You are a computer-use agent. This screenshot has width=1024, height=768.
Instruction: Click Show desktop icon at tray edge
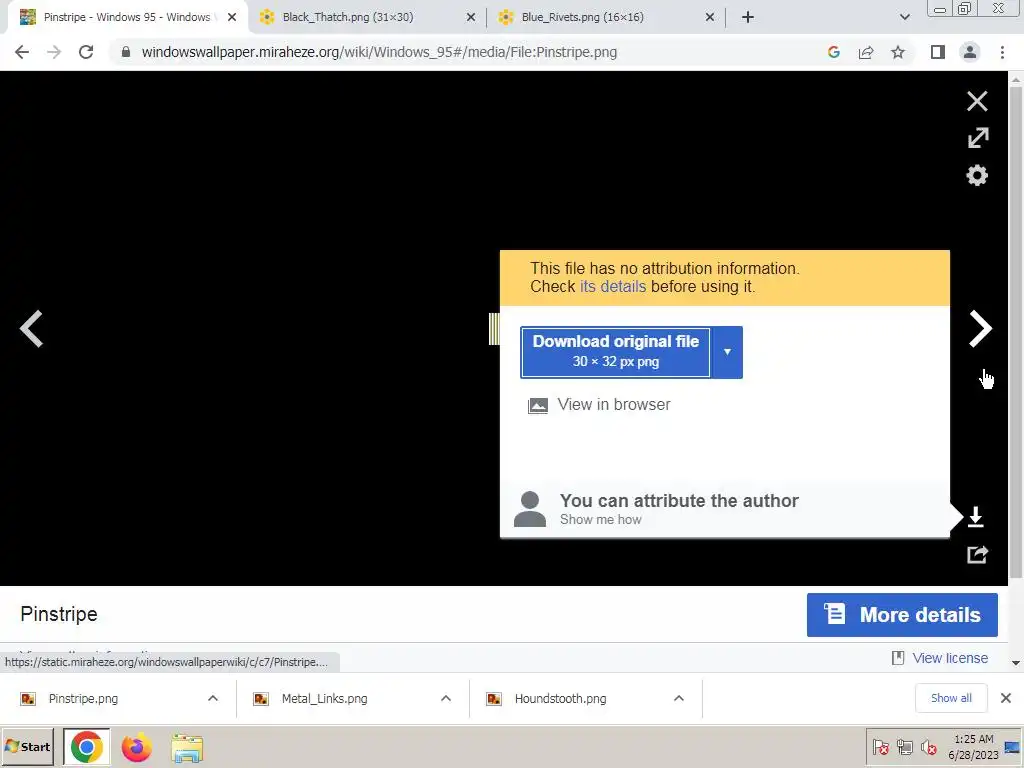pos(1014,747)
